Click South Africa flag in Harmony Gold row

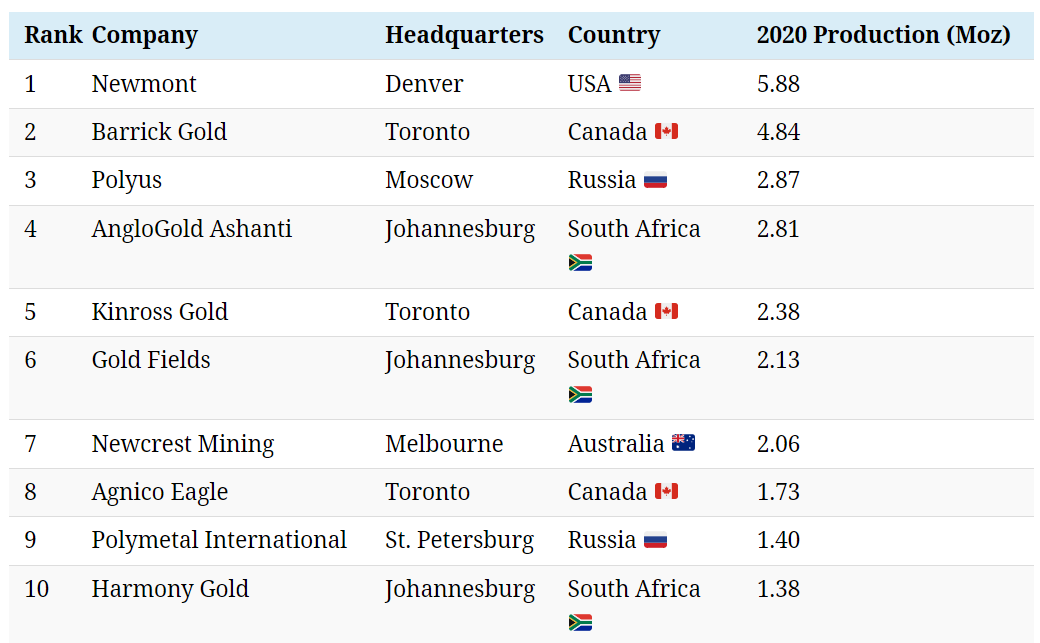click(x=580, y=623)
